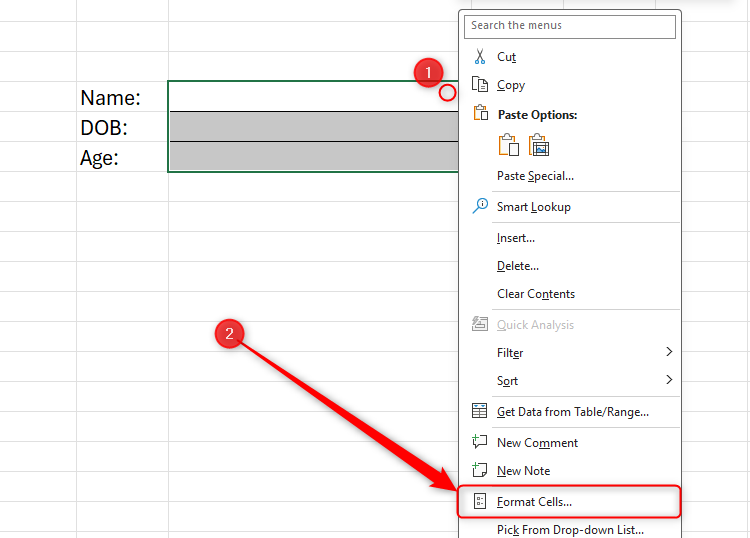Expand the Filter submenu arrow
Viewport: 750px width, 538px height.
pos(669,352)
